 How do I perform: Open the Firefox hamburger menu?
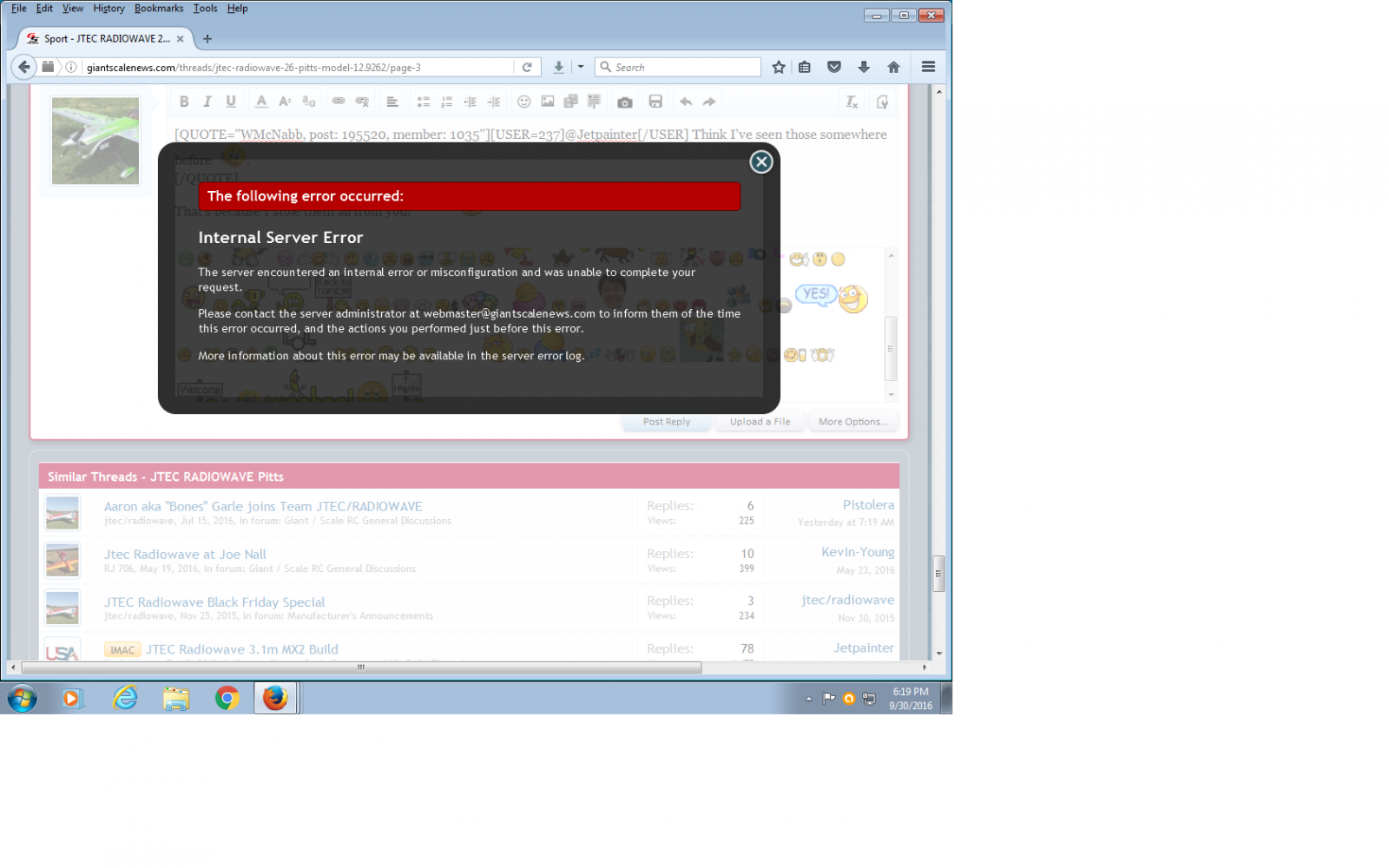pyautogui.click(x=928, y=67)
